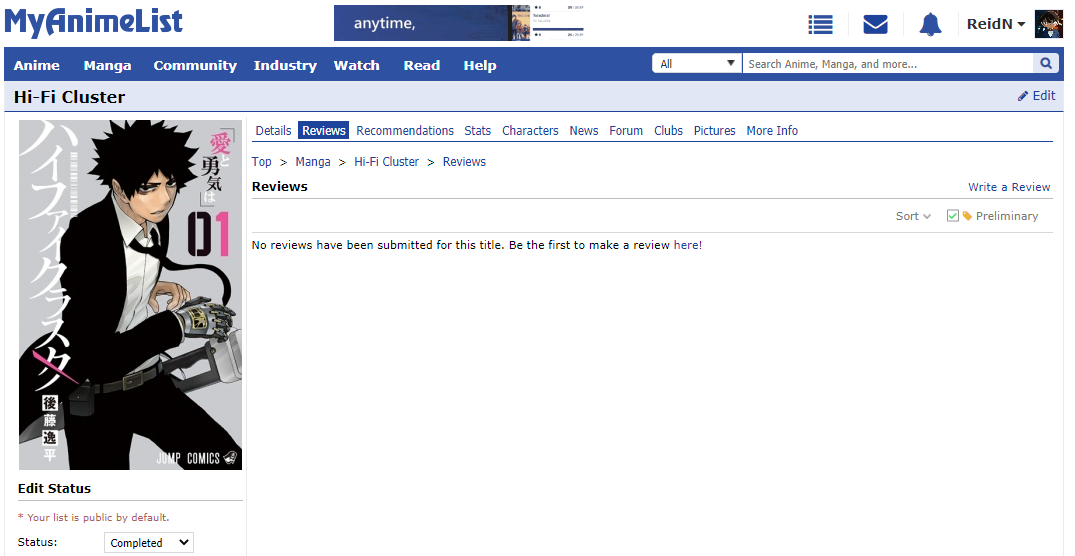Switch to the Recommendations tab
This screenshot has width=1075, height=556.
tap(405, 130)
